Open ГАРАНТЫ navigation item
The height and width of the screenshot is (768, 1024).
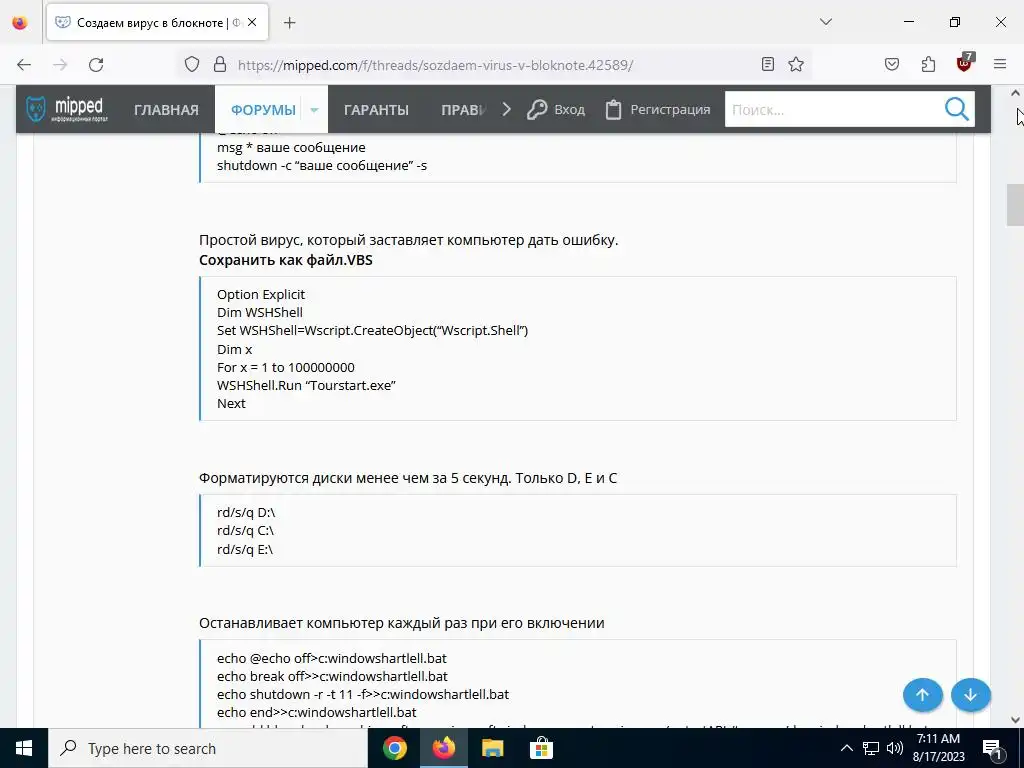(376, 110)
